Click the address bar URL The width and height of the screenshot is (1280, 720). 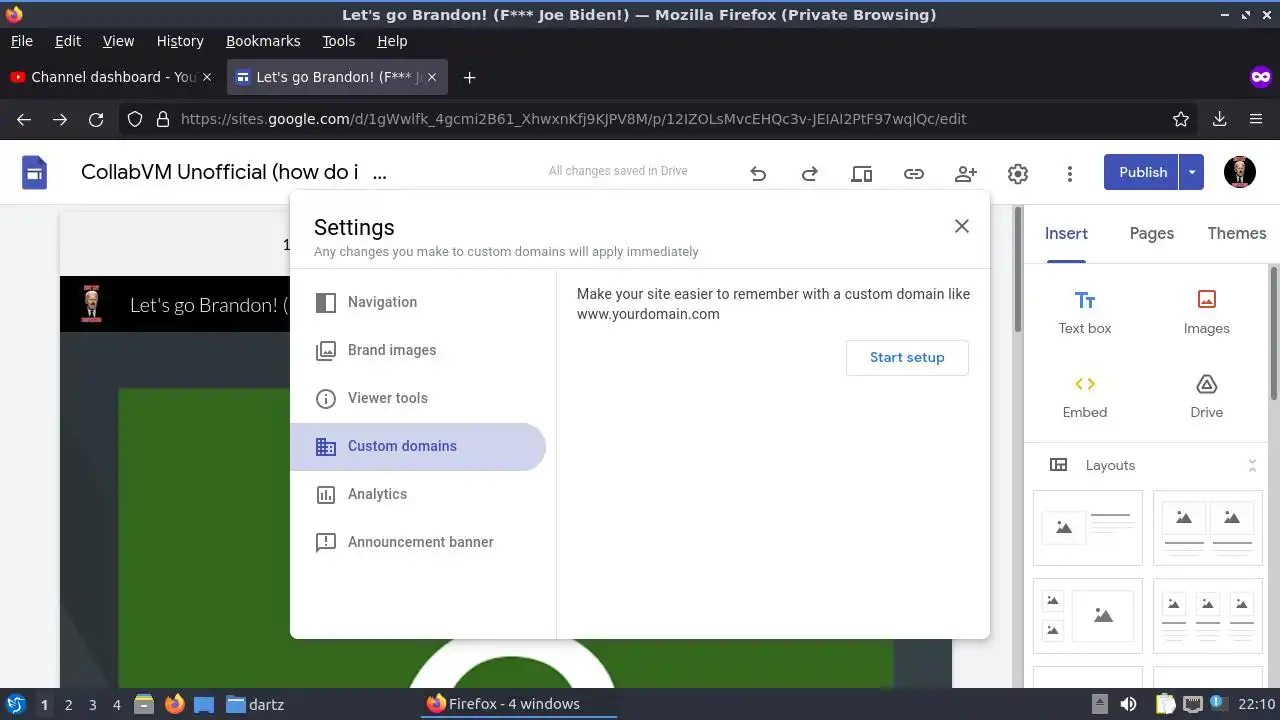coord(573,119)
